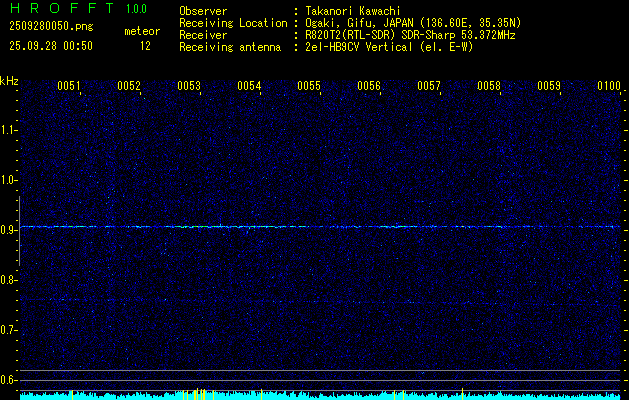This screenshot has width=629, height=400.
Task: Click the 25.09.28 00:50 date stamp
Action: click(51, 46)
